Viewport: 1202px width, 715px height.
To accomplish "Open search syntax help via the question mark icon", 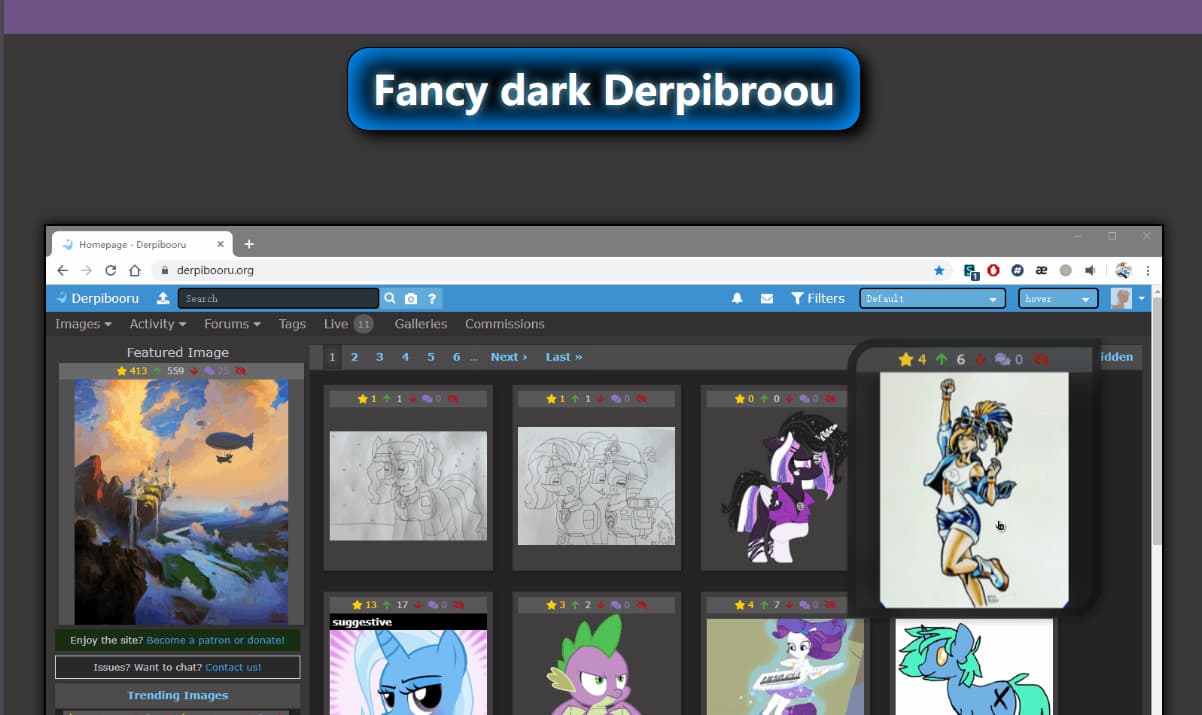I will 432,298.
